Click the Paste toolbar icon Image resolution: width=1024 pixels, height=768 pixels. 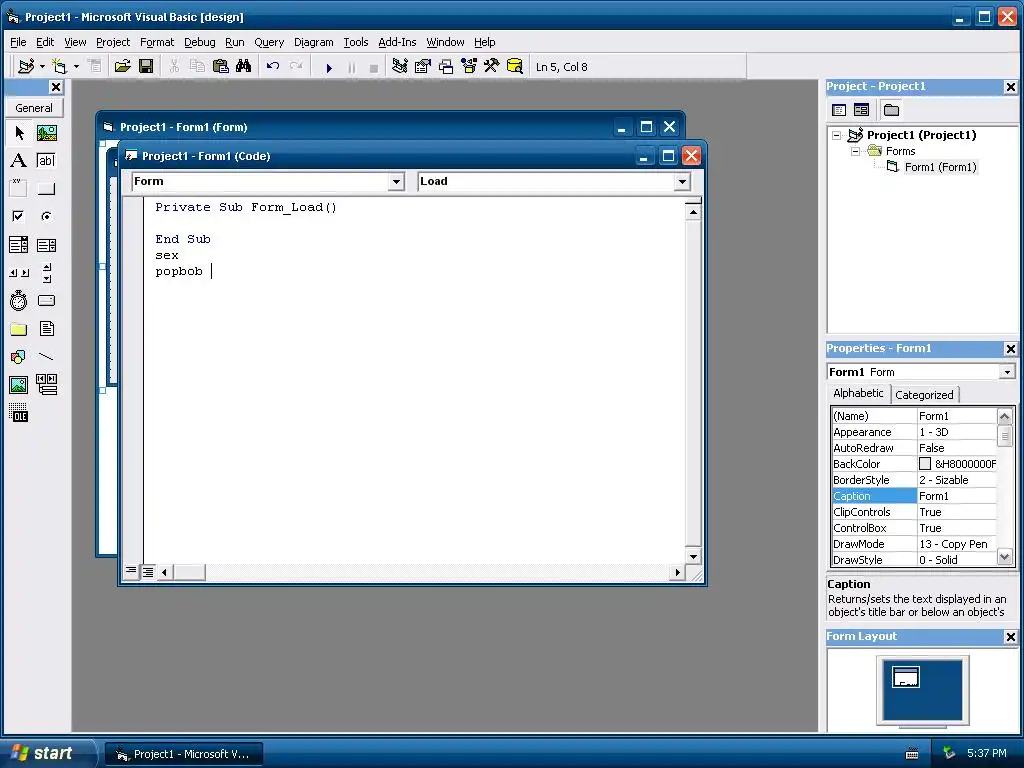point(221,66)
